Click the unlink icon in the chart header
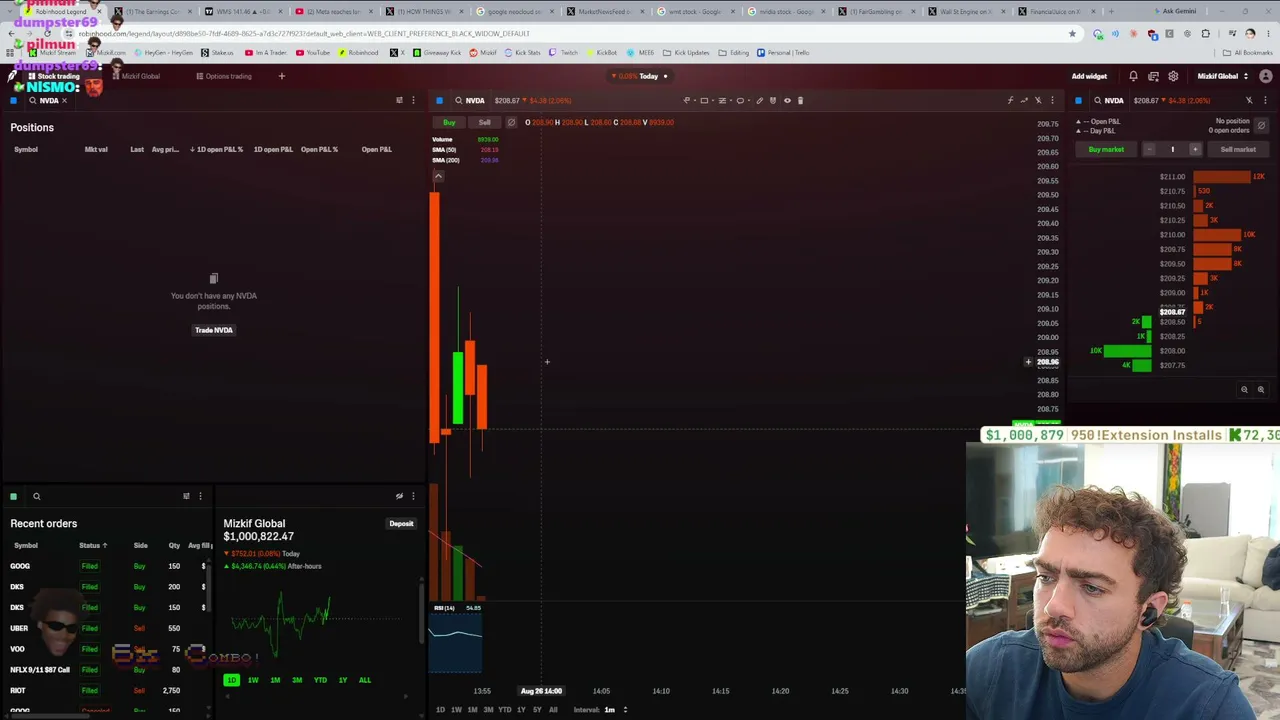The width and height of the screenshot is (1280, 720). point(1038,100)
